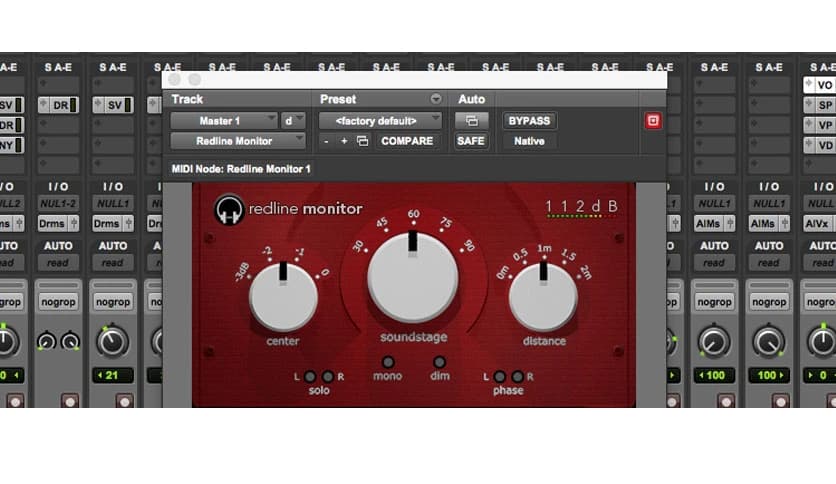Open NUL1-2 input path selector
The width and height of the screenshot is (836, 484).
(x=58, y=204)
